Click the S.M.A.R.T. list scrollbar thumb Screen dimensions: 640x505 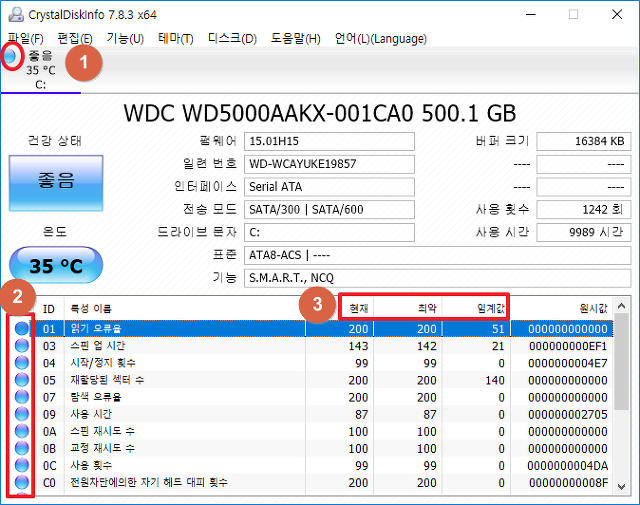[x=622, y=362]
